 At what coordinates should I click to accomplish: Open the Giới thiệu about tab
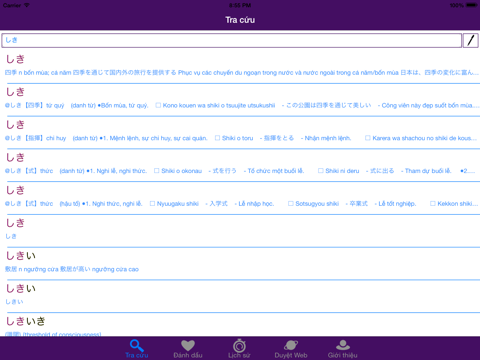342,349
